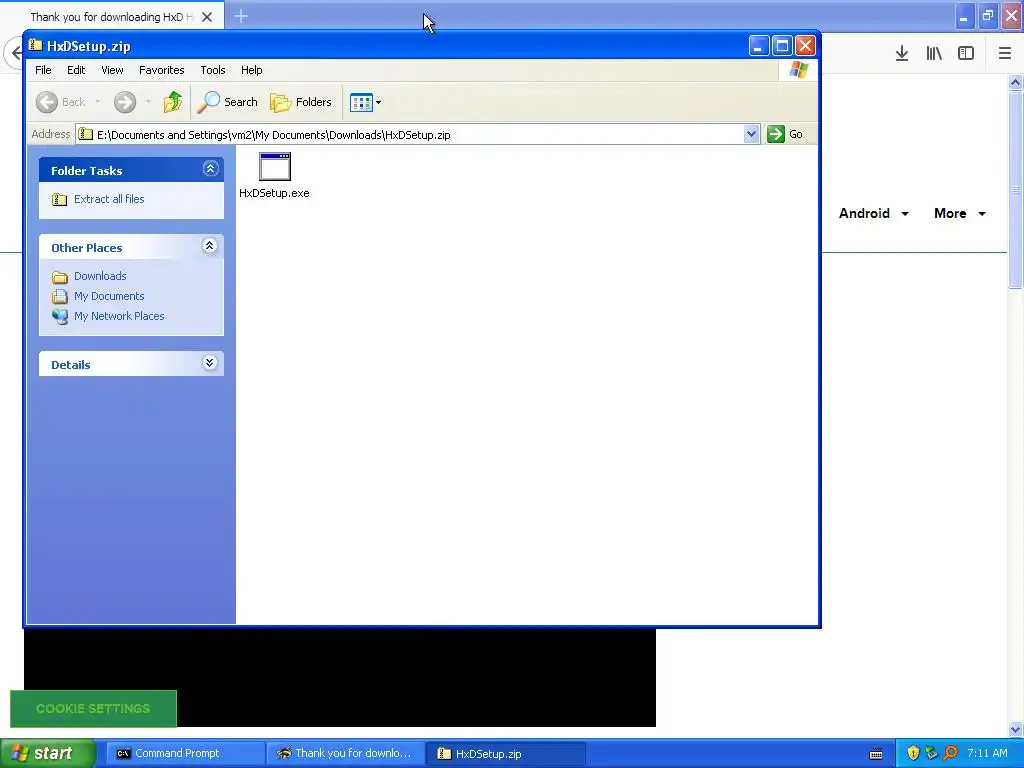Click the Extract all files icon
This screenshot has height=768, width=1024.
pyautogui.click(x=59, y=200)
